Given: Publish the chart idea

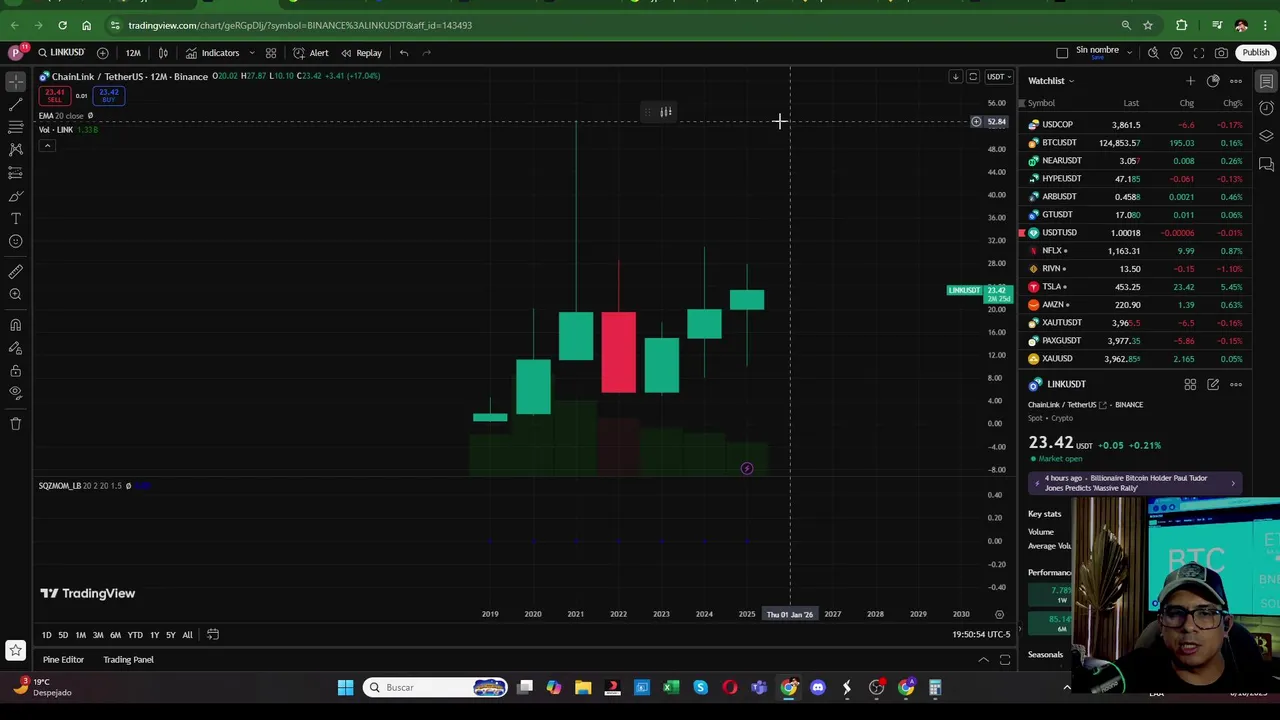Looking at the screenshot, I should [1255, 52].
